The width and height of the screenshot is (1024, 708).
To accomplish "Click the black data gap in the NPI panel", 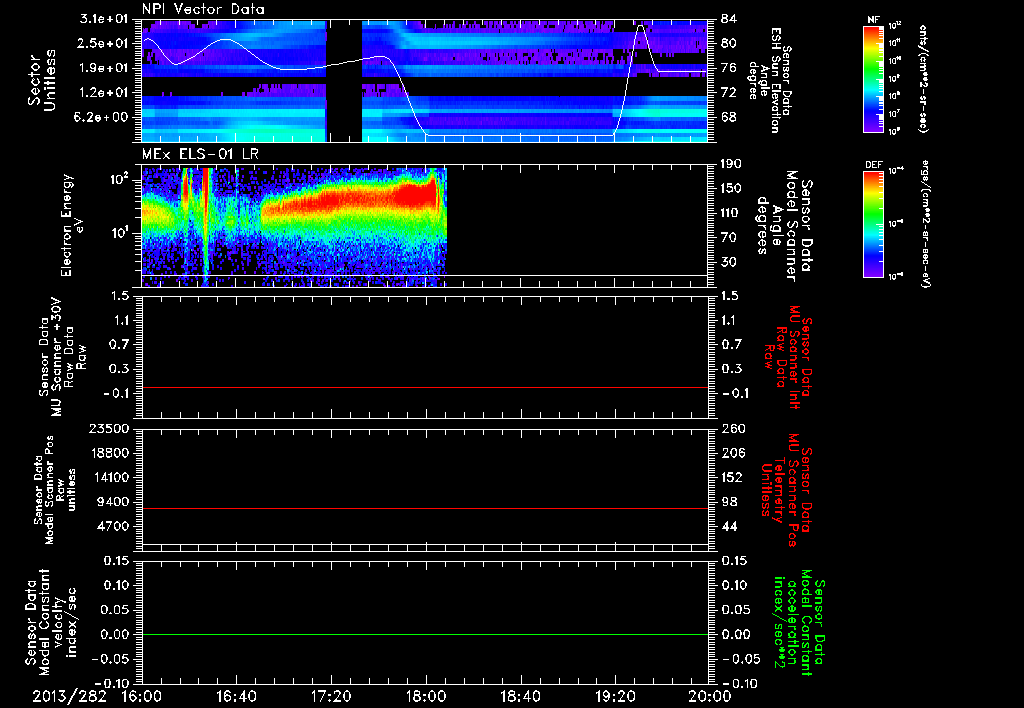I will point(344,80).
